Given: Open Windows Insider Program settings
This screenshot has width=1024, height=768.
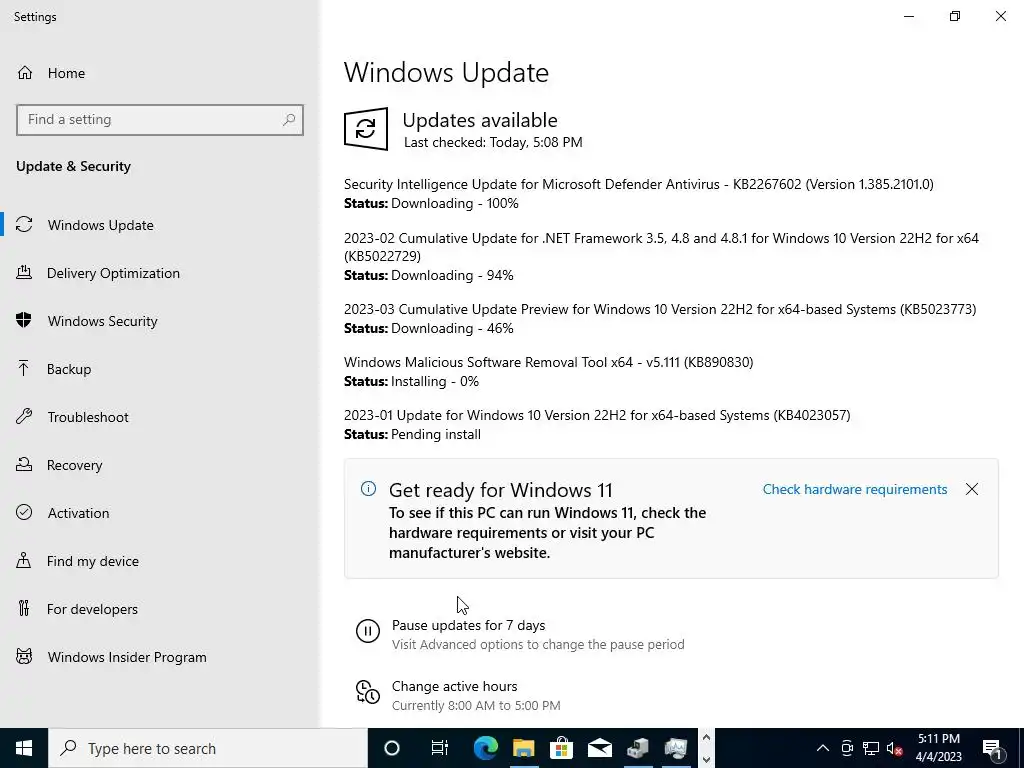Looking at the screenshot, I should pyautogui.click(x=127, y=657).
